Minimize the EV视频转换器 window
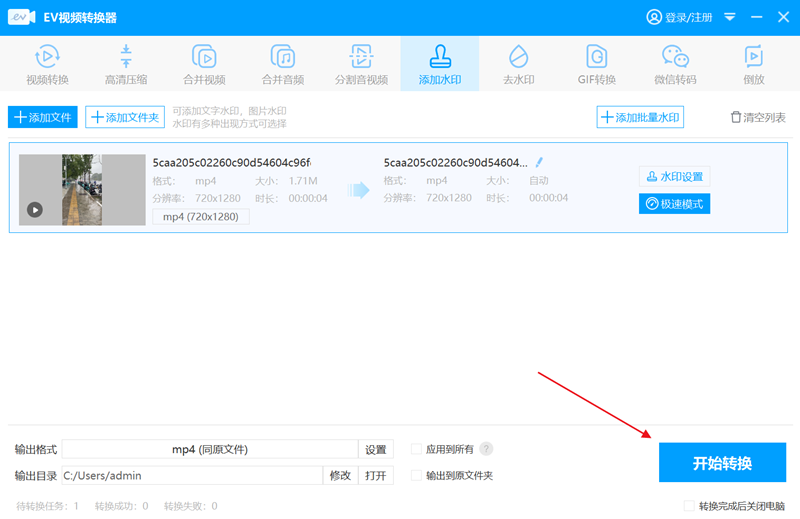The height and width of the screenshot is (519, 800). tap(757, 17)
